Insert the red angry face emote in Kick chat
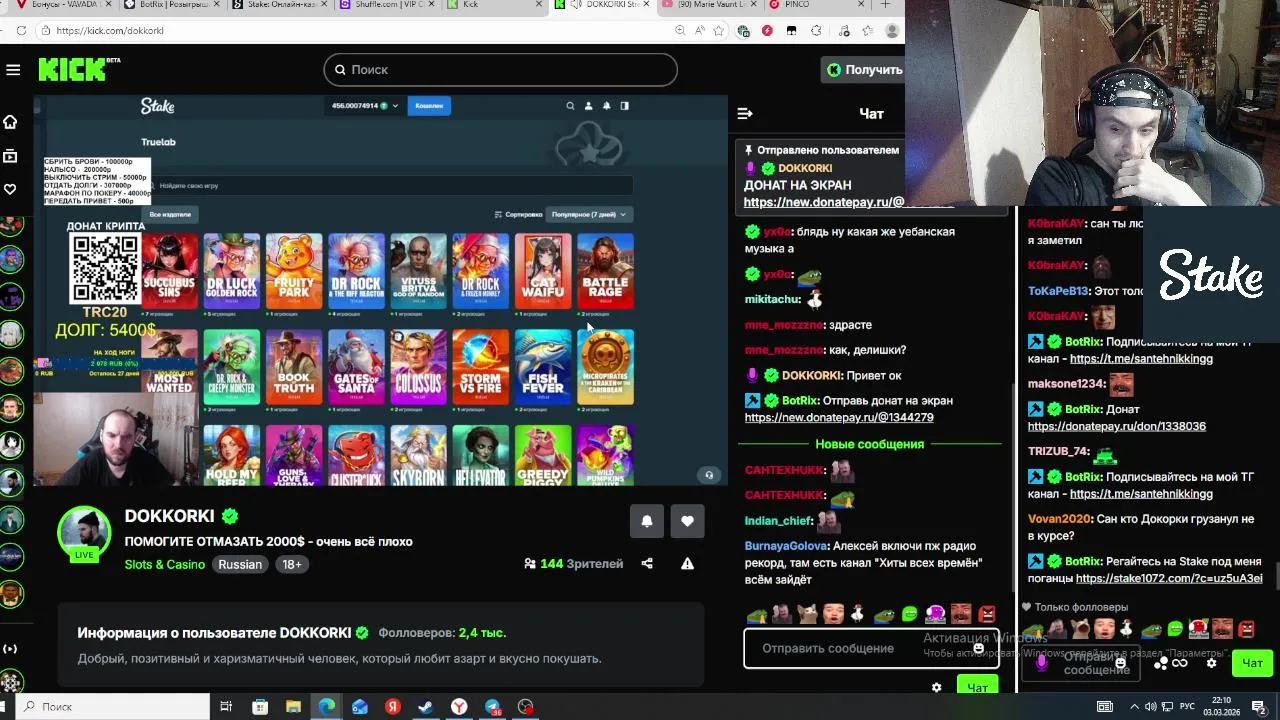1280x720 pixels. 987,614
